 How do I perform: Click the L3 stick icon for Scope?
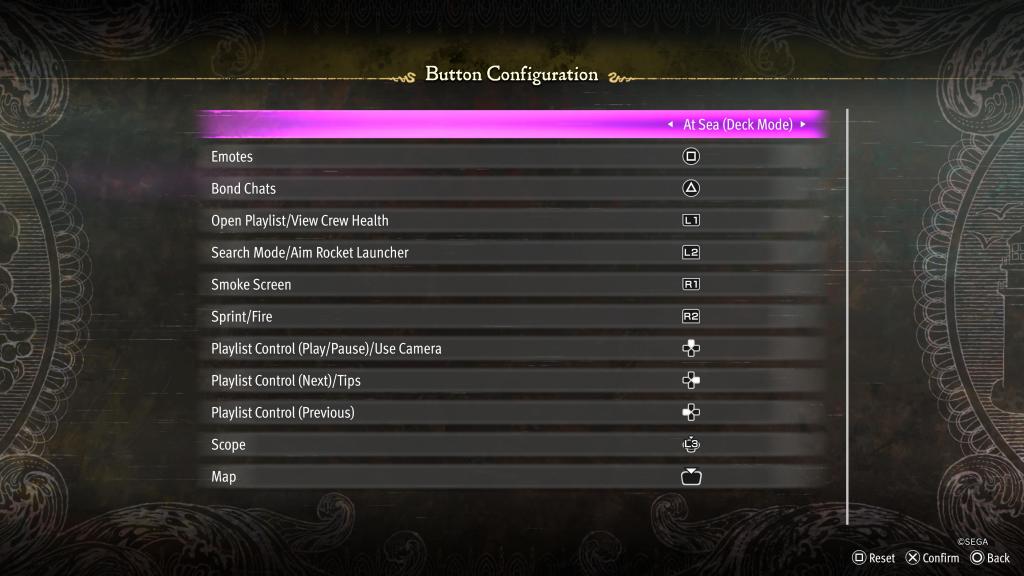coord(690,445)
